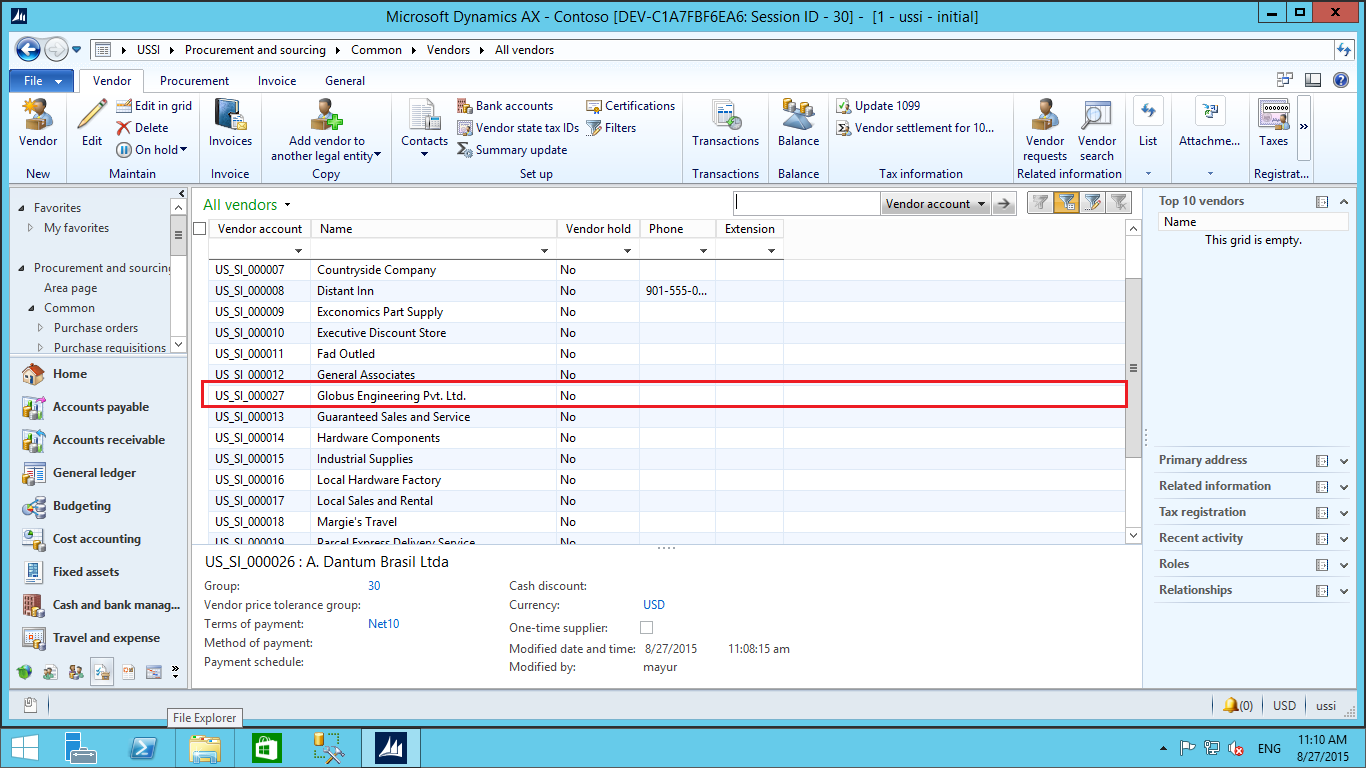Open the Vendor account filter field dropdown
1366x768 pixels.
click(935, 204)
